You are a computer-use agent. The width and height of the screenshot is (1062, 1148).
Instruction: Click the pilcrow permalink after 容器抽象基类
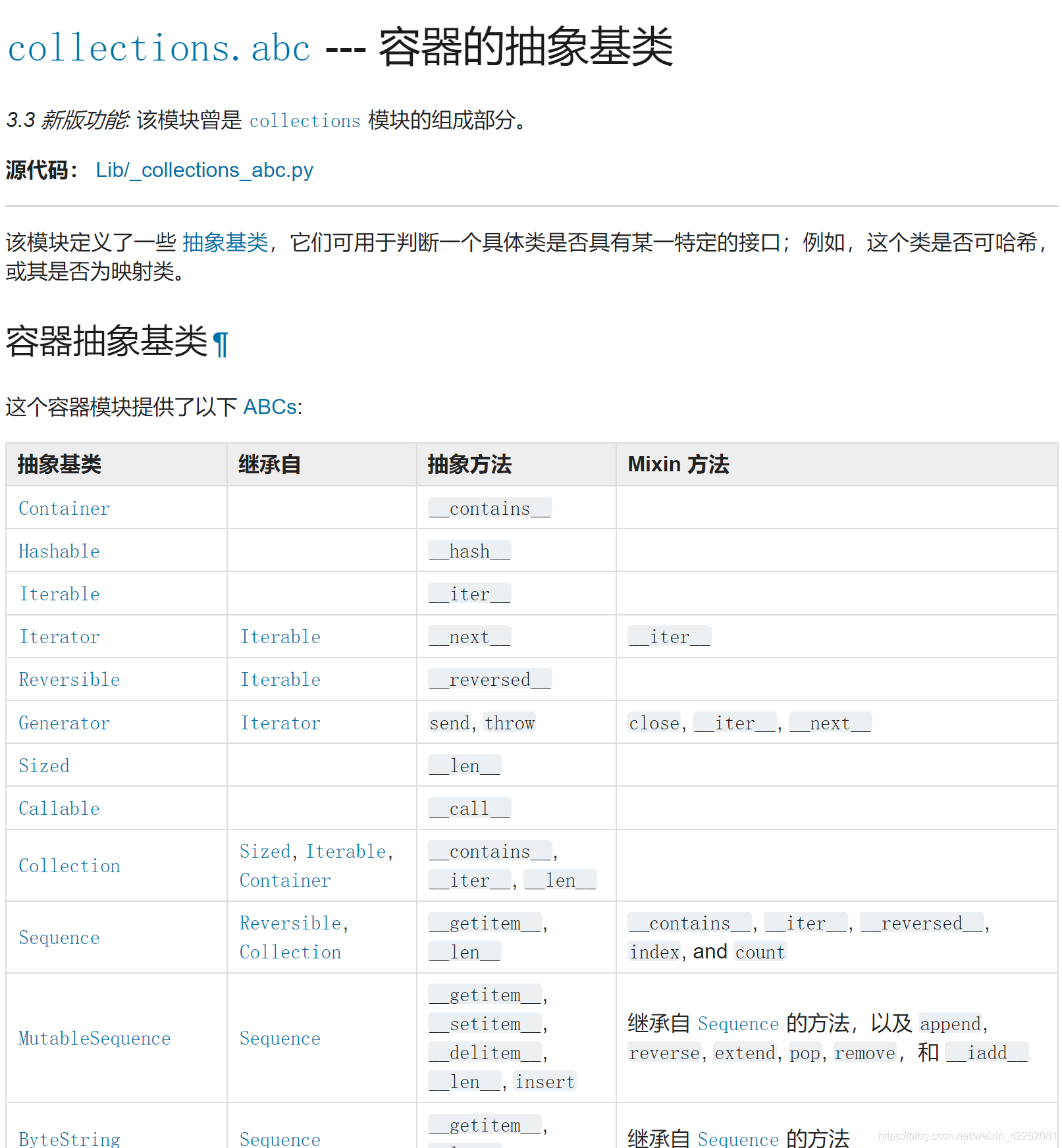tap(221, 344)
